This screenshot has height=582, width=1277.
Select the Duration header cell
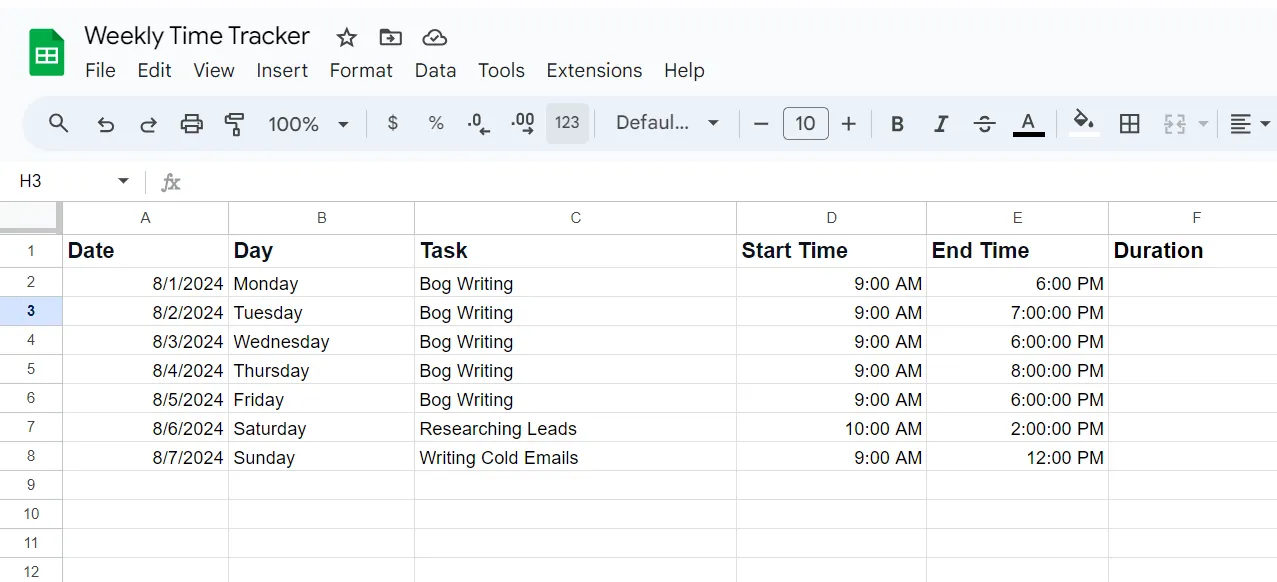[1193, 250]
